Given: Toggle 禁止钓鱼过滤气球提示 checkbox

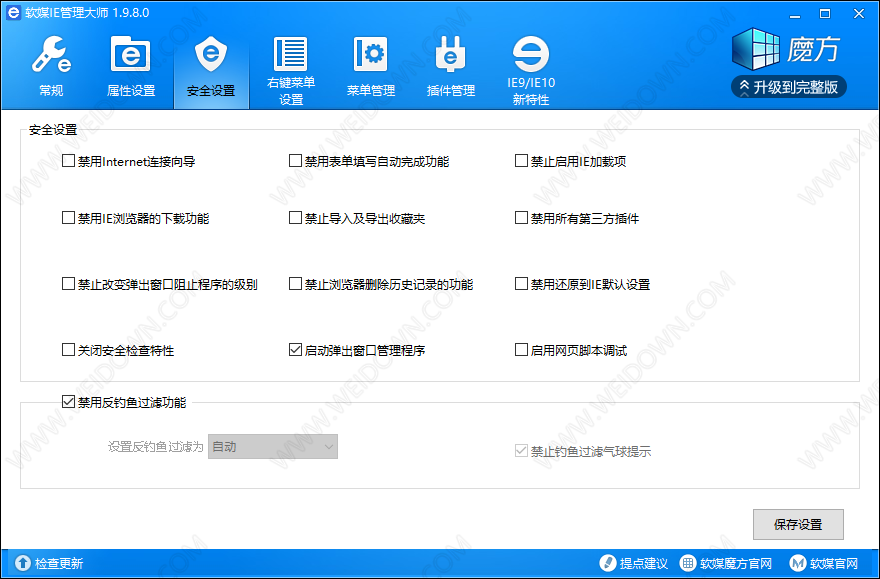Looking at the screenshot, I should coord(521,451).
